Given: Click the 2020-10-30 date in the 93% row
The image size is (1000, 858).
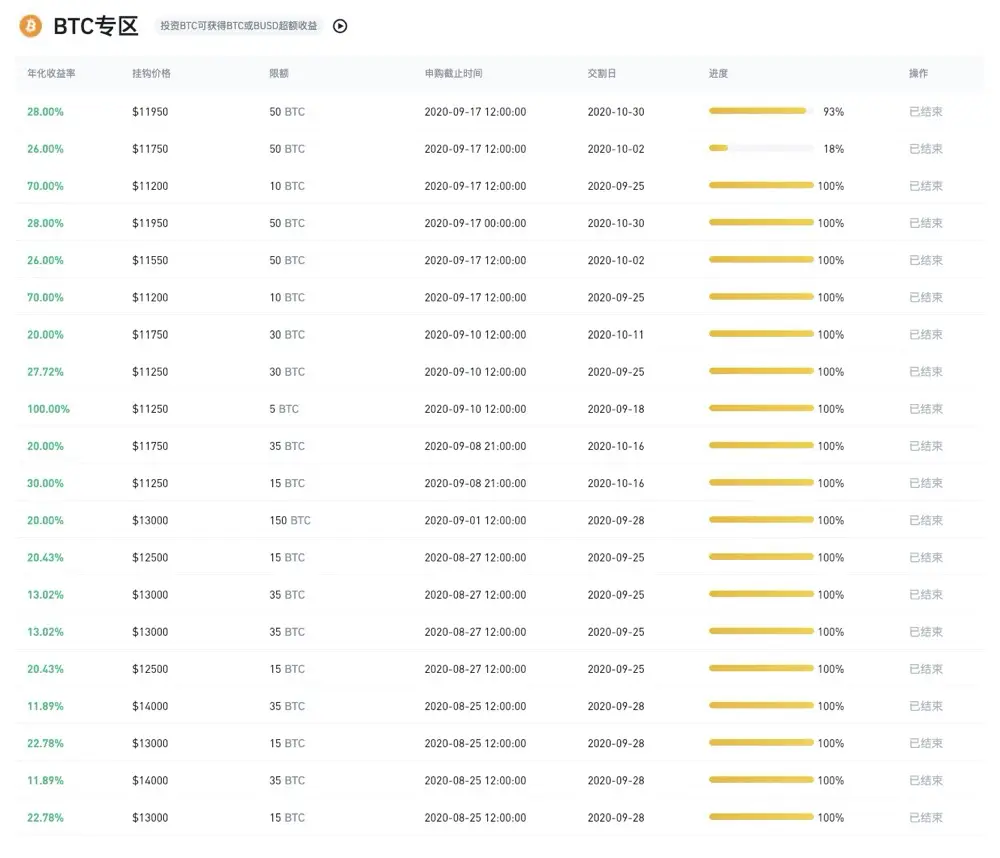Looking at the screenshot, I should tap(615, 112).
